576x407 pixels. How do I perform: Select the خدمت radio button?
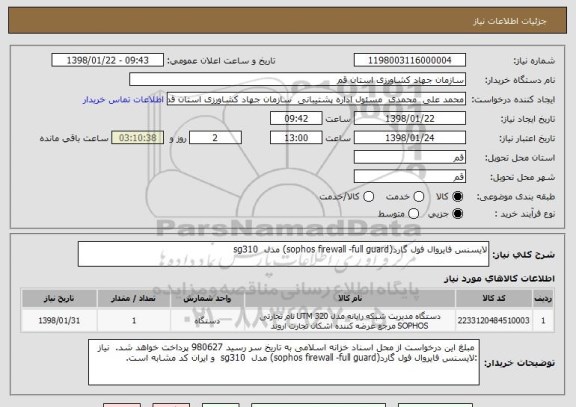coord(419,197)
